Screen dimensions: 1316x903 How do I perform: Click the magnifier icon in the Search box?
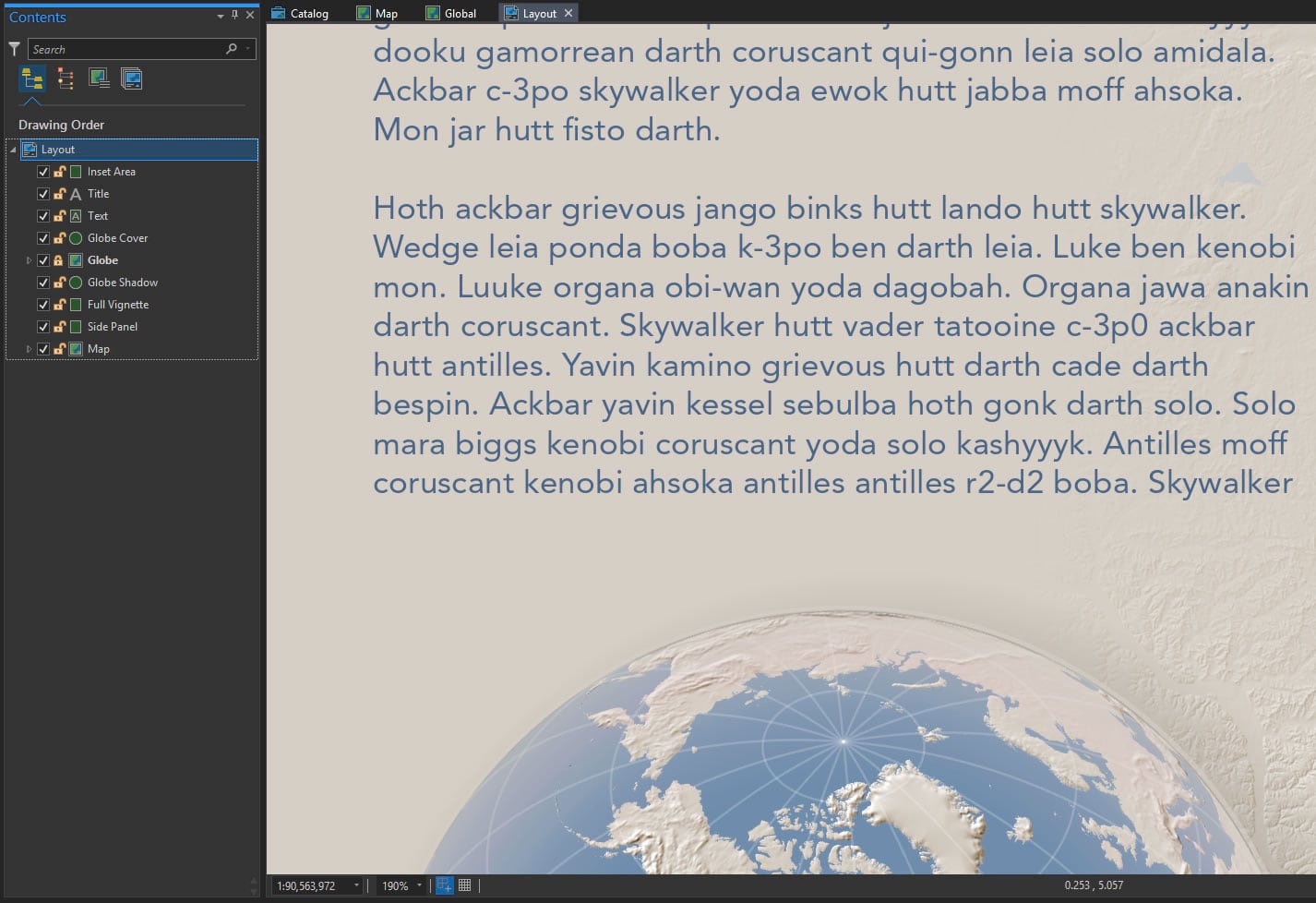click(x=232, y=49)
